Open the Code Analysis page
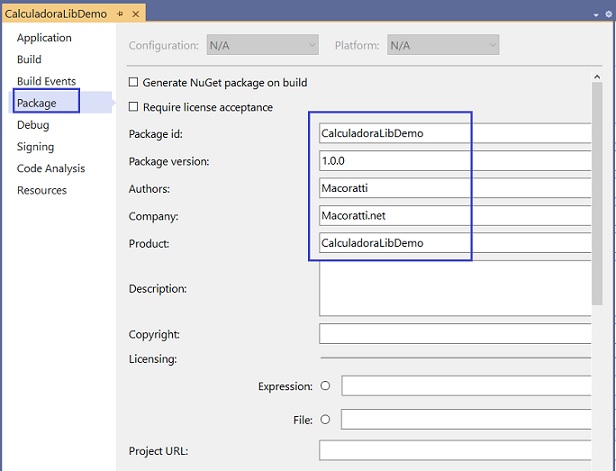Image resolution: width=616 pixels, height=471 pixels. tap(51, 169)
